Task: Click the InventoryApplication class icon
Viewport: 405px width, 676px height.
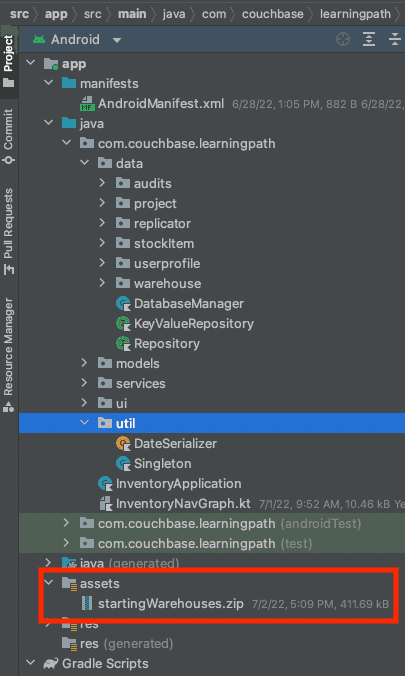Action: [105, 483]
